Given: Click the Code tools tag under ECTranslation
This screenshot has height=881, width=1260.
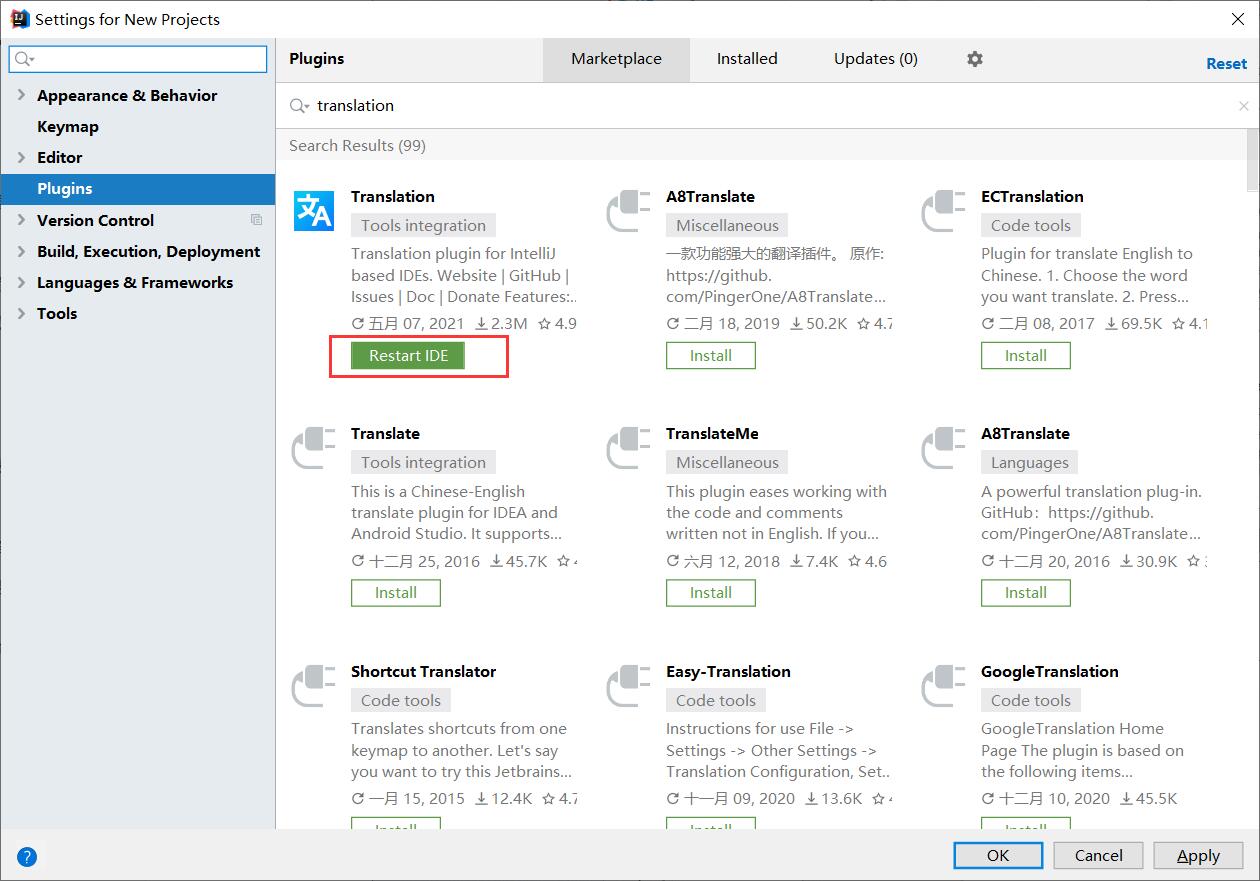Looking at the screenshot, I should tap(1031, 226).
